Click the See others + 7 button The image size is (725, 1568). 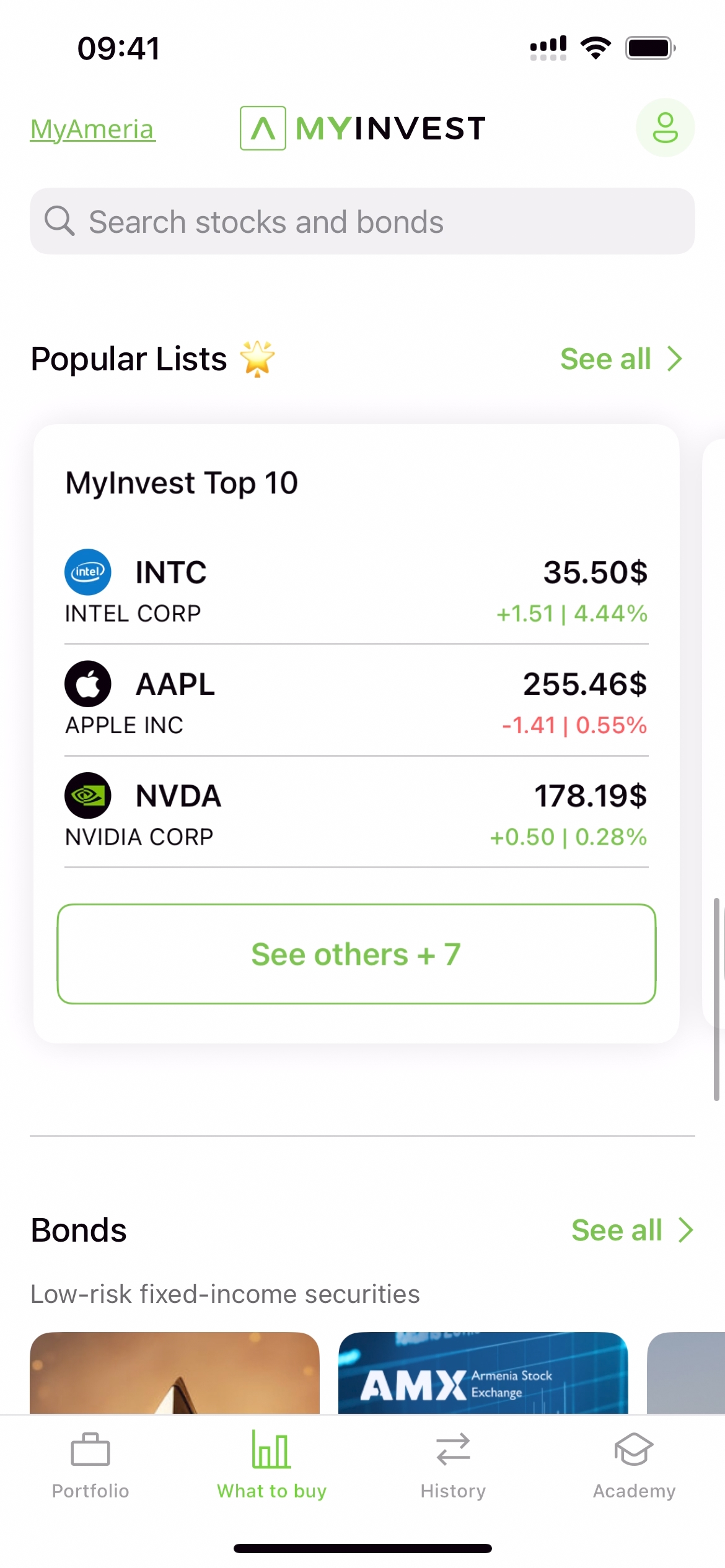tap(356, 954)
